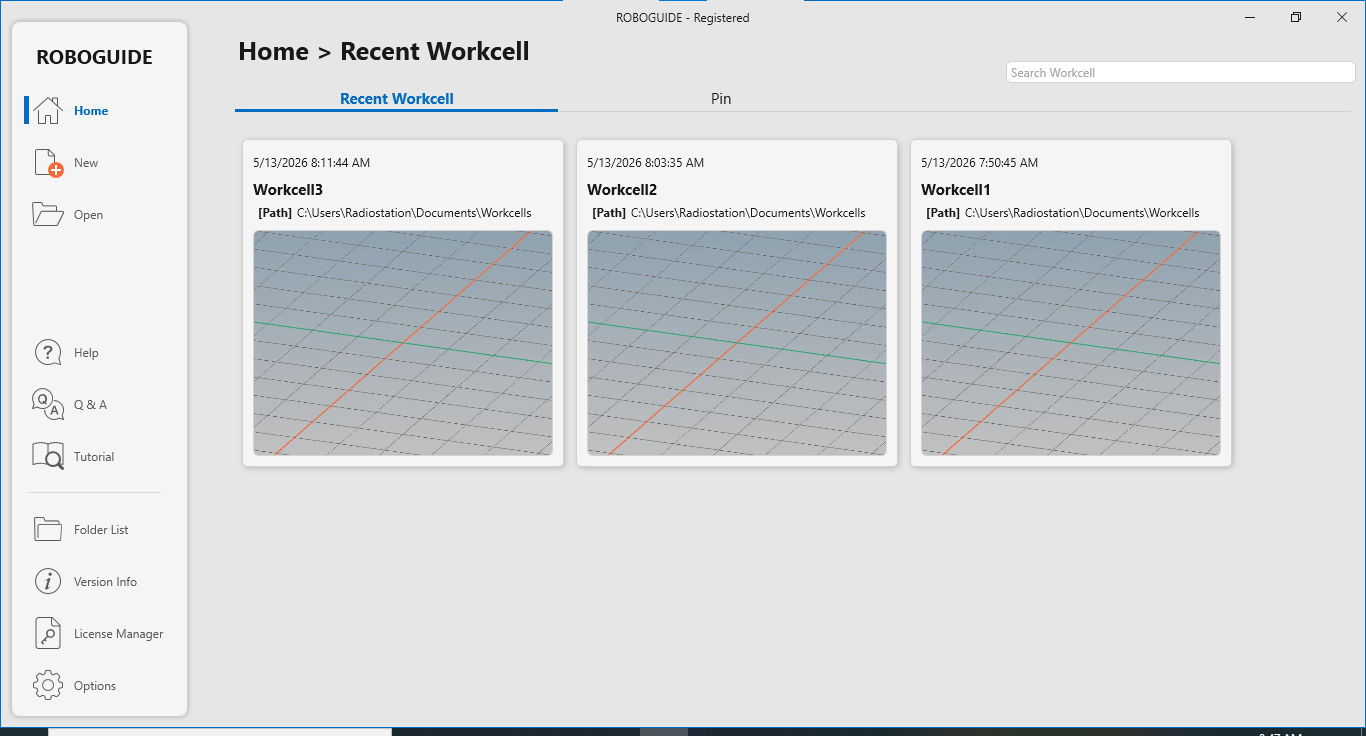
Task: Open the Options gear icon
Action: click(48, 685)
